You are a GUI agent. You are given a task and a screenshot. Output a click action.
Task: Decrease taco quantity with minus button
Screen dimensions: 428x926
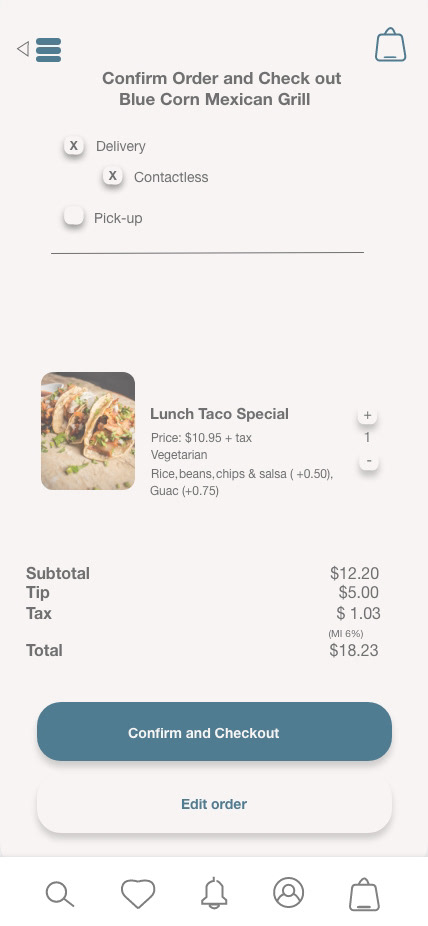coord(369,461)
